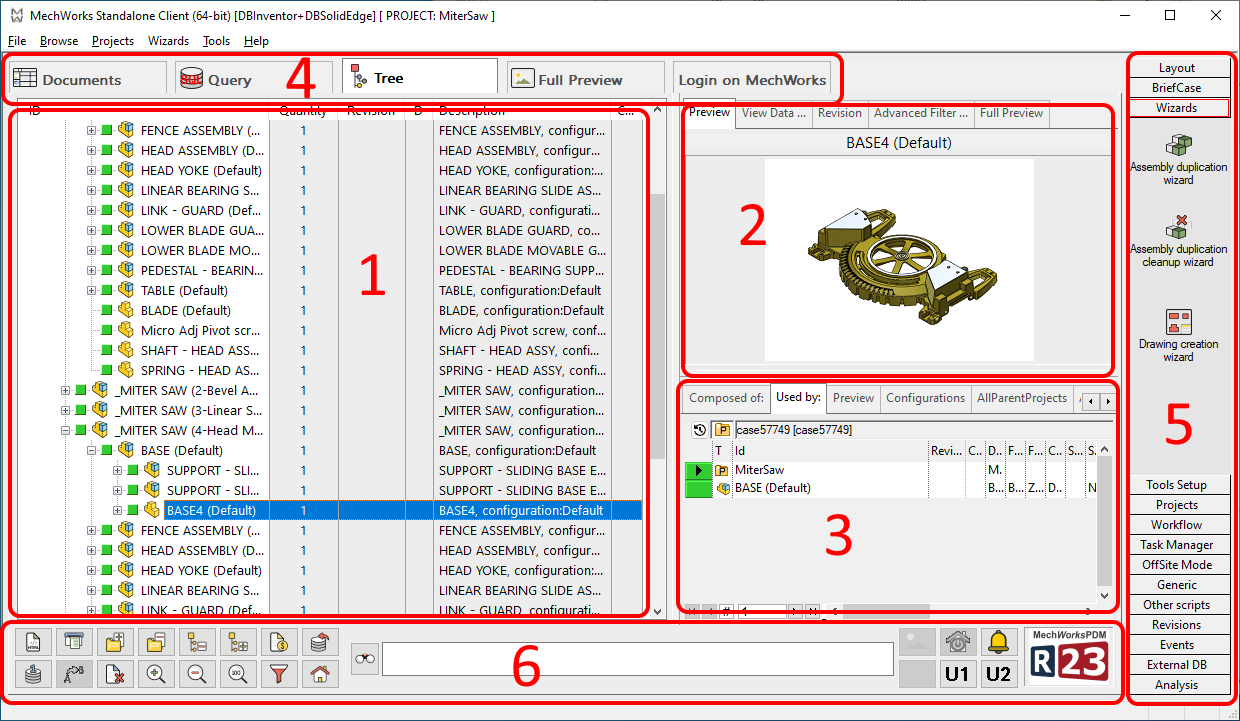Image resolution: width=1240 pixels, height=721 pixels.
Task: Click the zoom 100 percent magnifier icon
Action: coord(239,674)
